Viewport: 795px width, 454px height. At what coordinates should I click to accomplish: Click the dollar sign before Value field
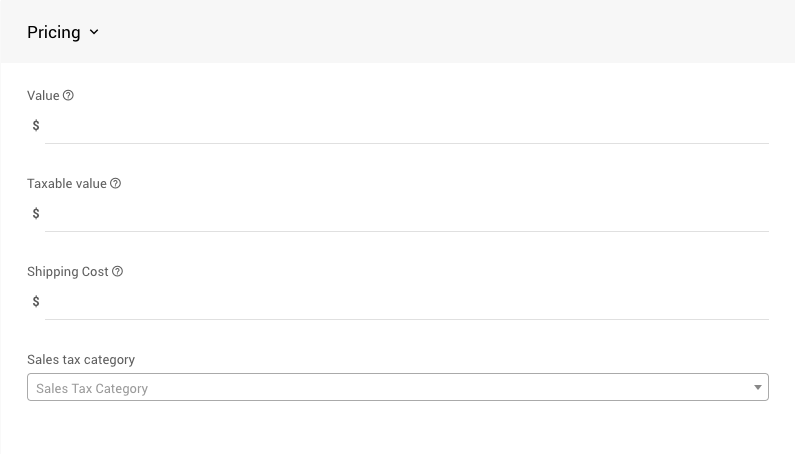(x=36, y=126)
